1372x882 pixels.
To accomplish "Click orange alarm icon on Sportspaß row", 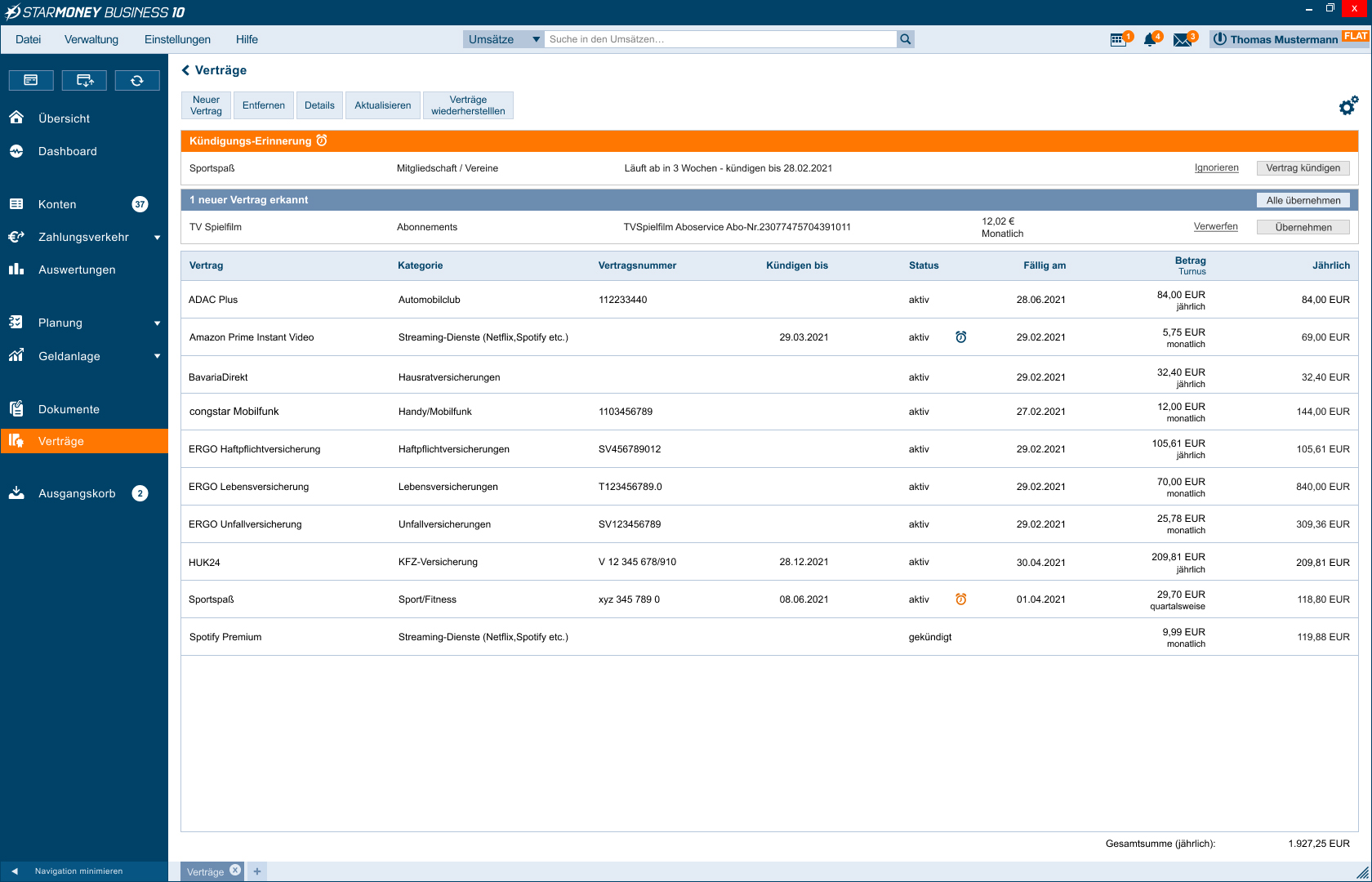I will [x=961, y=599].
